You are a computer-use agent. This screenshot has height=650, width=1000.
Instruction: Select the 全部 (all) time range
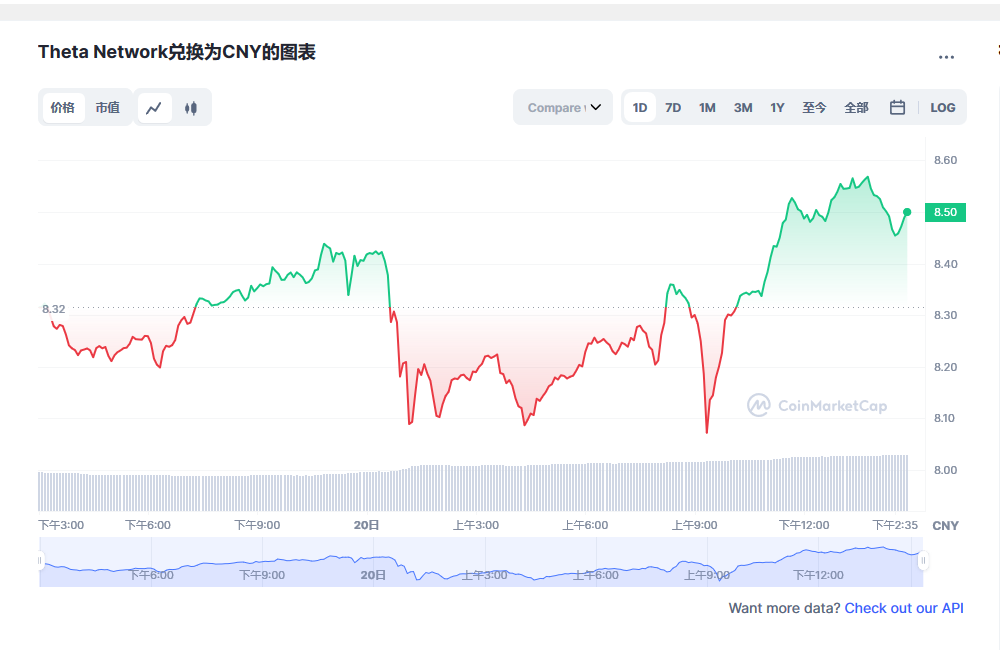point(857,108)
